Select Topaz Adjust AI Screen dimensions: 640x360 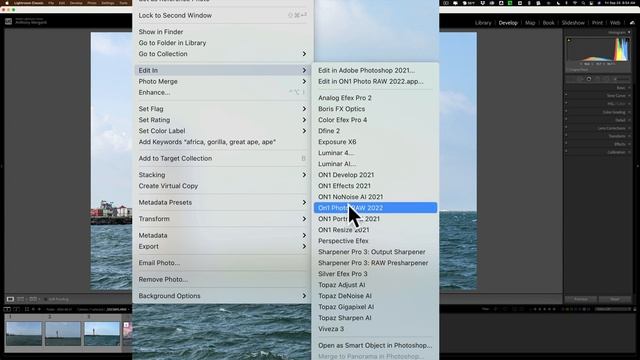341,285
